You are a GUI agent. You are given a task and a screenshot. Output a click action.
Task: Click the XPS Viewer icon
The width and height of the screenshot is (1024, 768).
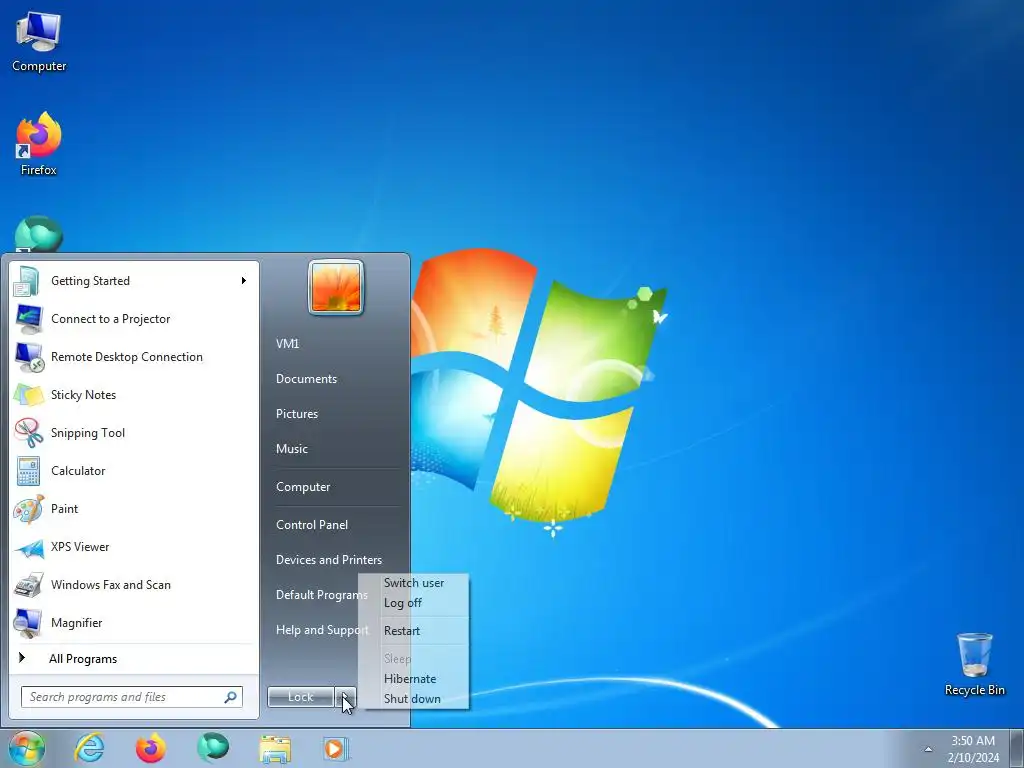coord(28,547)
